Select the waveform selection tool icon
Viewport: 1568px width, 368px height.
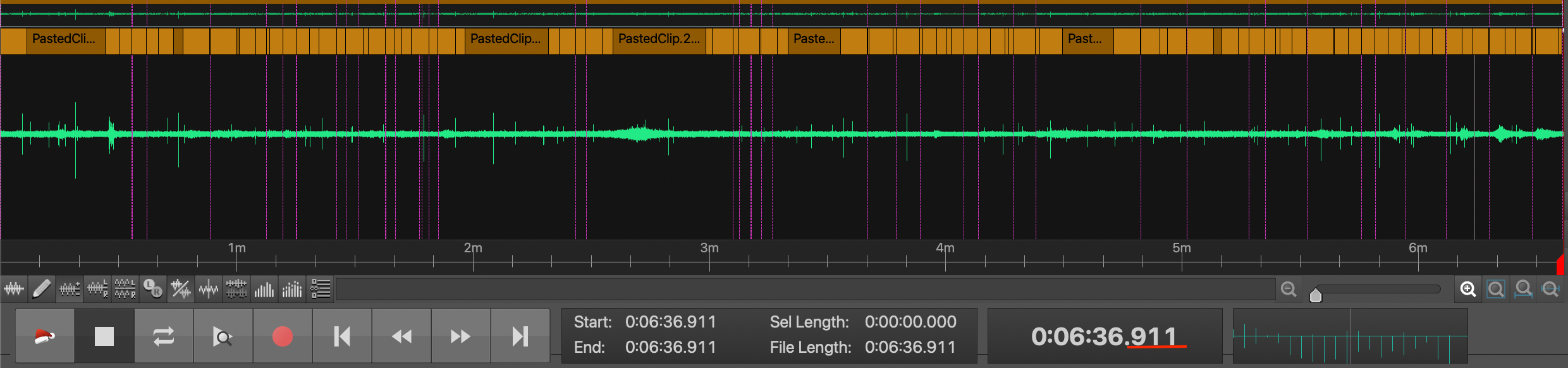point(14,290)
